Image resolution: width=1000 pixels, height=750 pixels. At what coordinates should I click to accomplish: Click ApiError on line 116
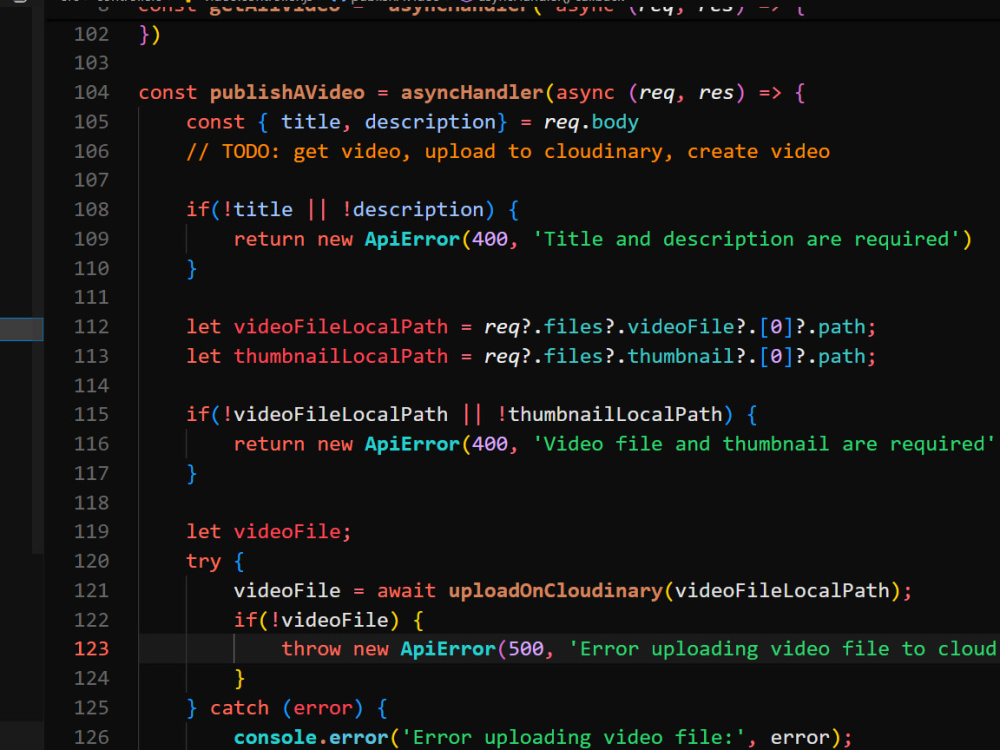click(x=412, y=444)
